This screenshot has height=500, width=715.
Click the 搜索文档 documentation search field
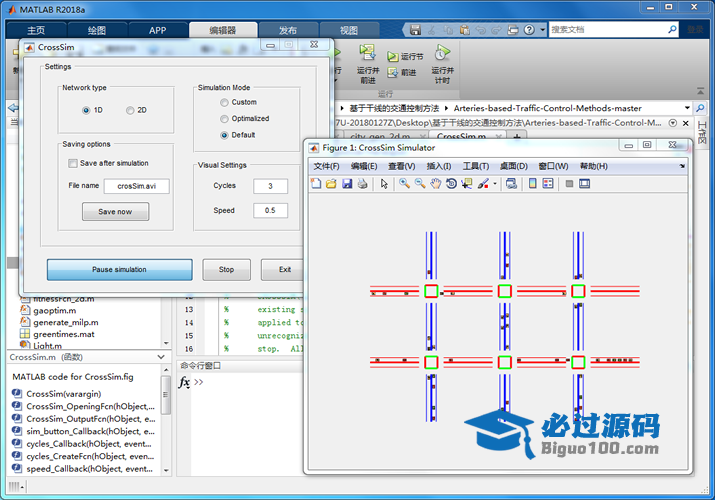click(x=607, y=30)
